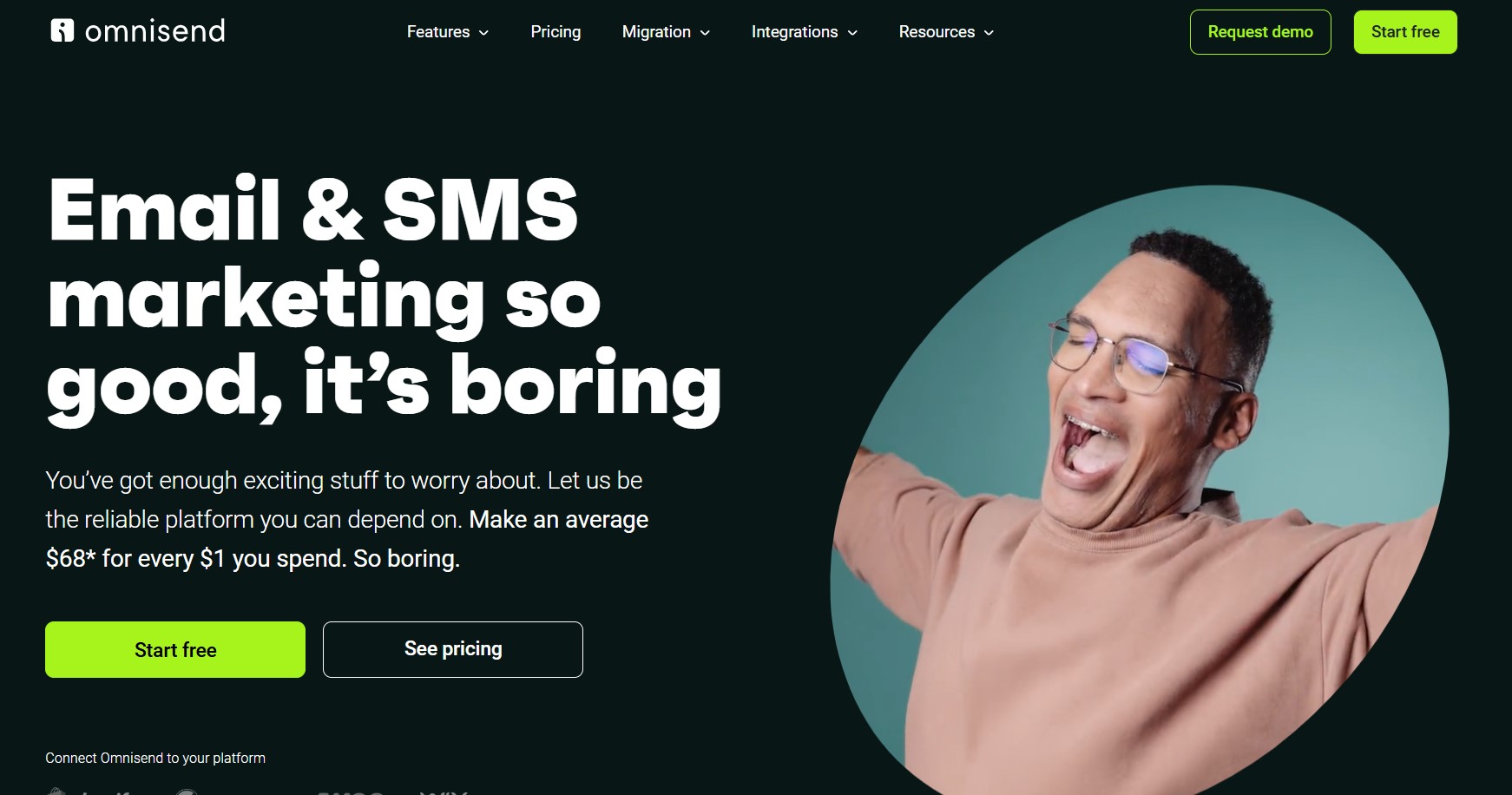Click the omnisend wordmark text
The width and height of the screenshot is (1512, 795).
(x=155, y=31)
